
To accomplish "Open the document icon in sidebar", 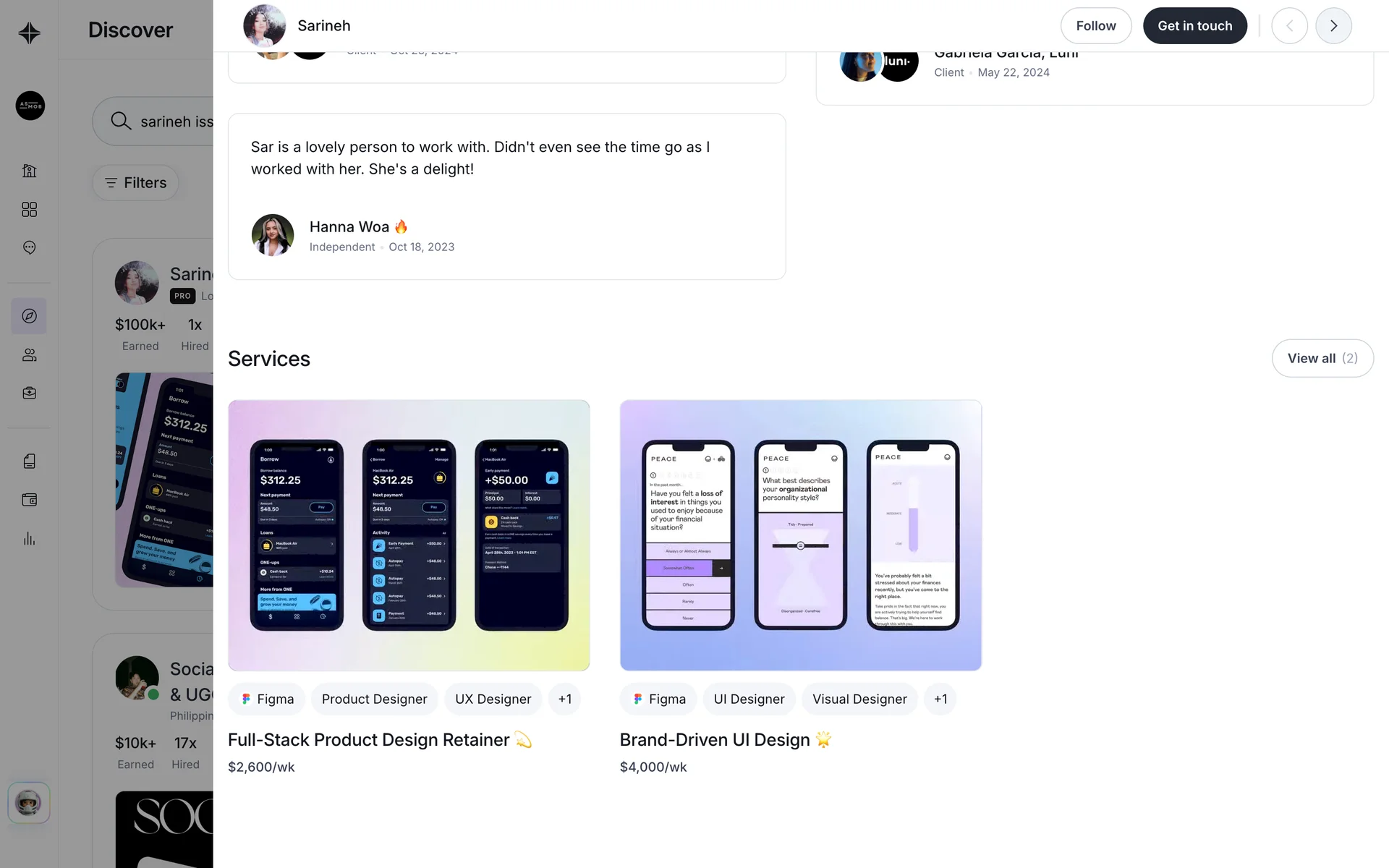I will tap(29, 461).
